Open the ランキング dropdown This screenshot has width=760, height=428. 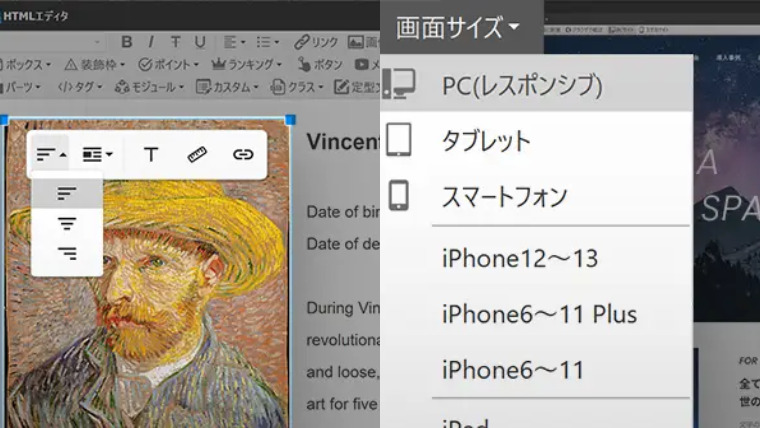(x=247, y=64)
